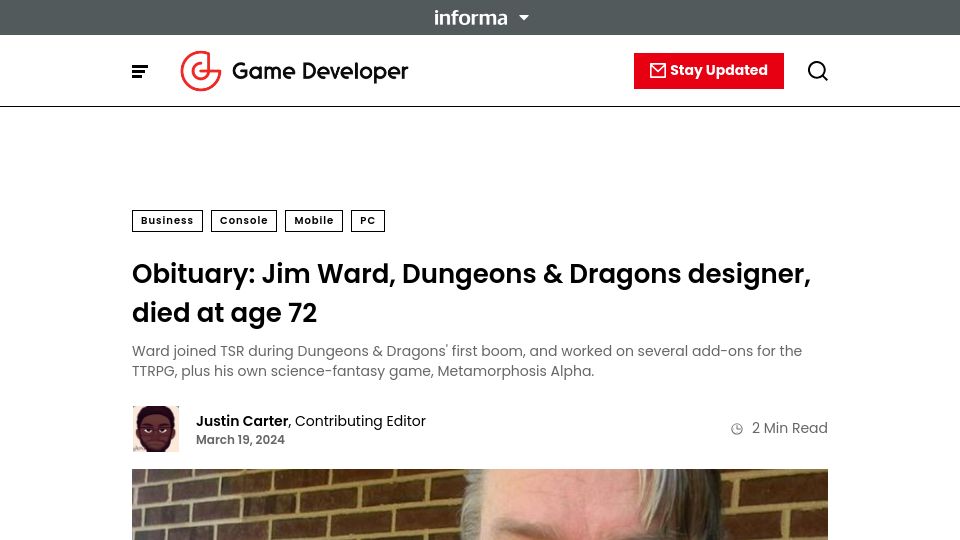The width and height of the screenshot is (960, 540).
Task: Open the Mobile category tag
Action: (x=313, y=221)
